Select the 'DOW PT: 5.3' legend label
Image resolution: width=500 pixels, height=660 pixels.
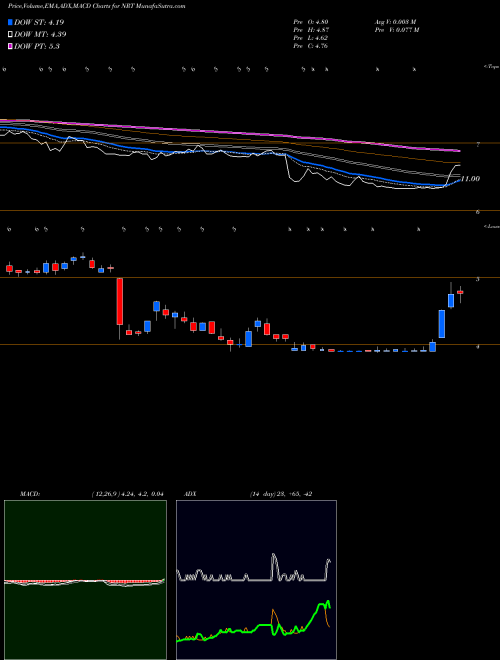click(37, 46)
